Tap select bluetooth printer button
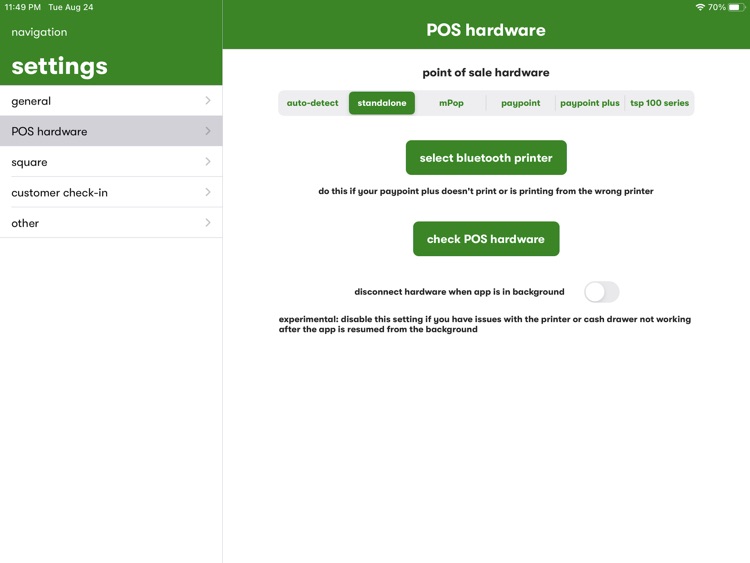Image resolution: width=750 pixels, height=563 pixels. click(486, 158)
